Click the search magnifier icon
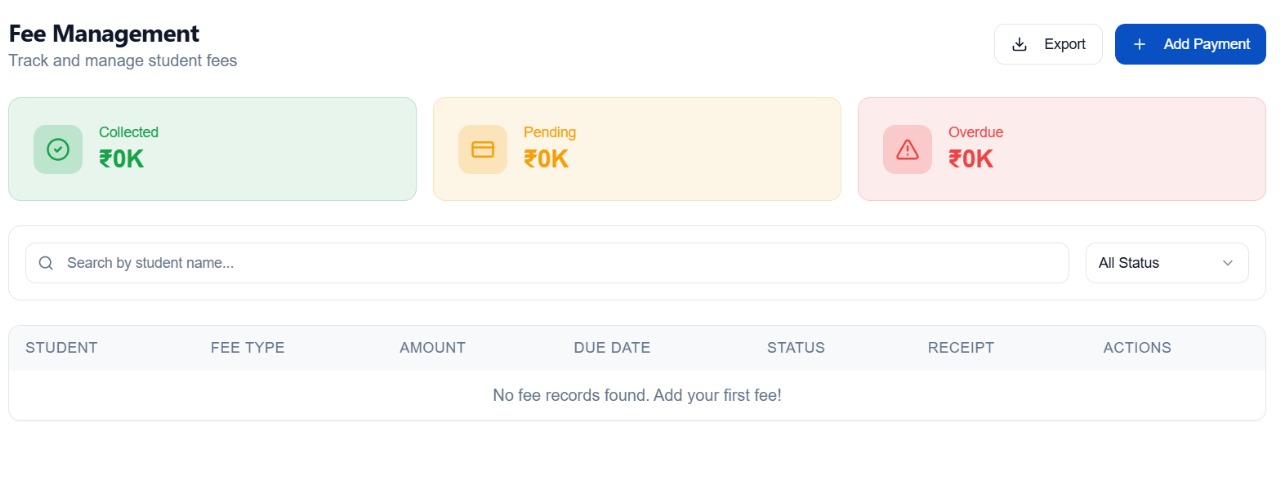Viewport: 1280px width, 502px height. 46,263
